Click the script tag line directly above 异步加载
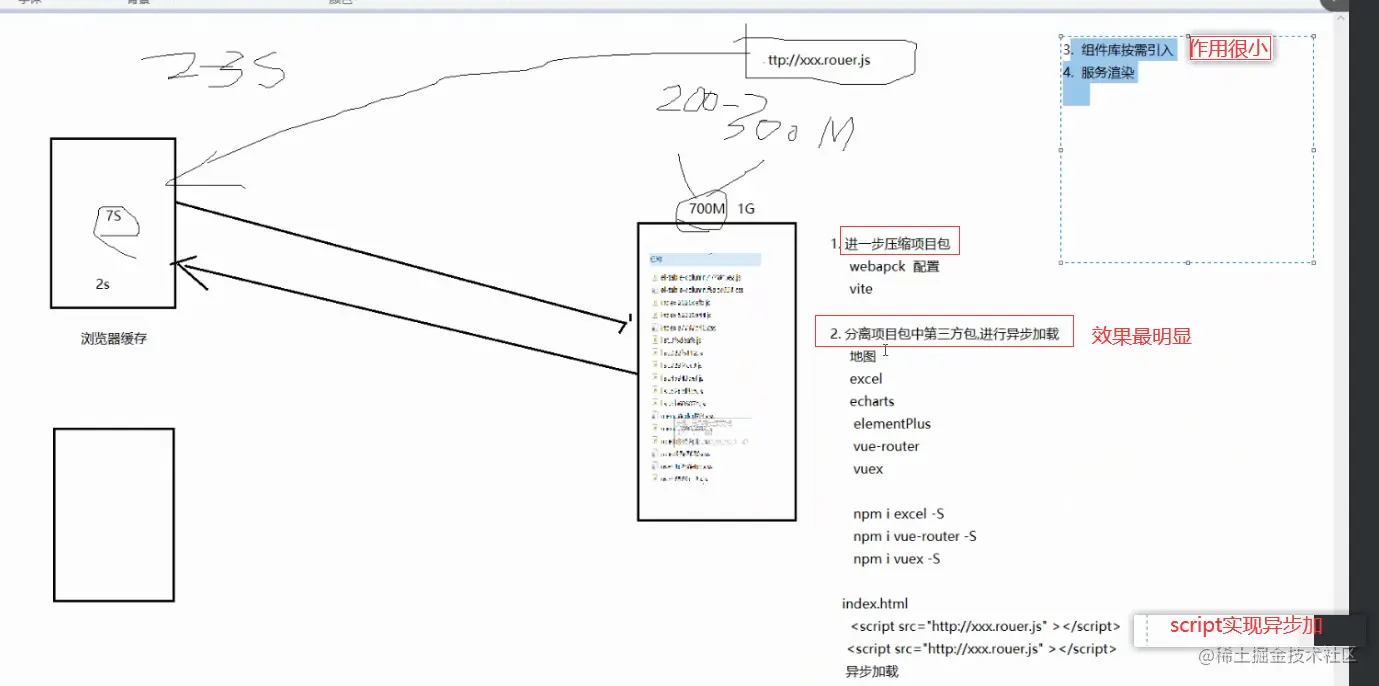This screenshot has height=686, width=1379. click(981, 649)
